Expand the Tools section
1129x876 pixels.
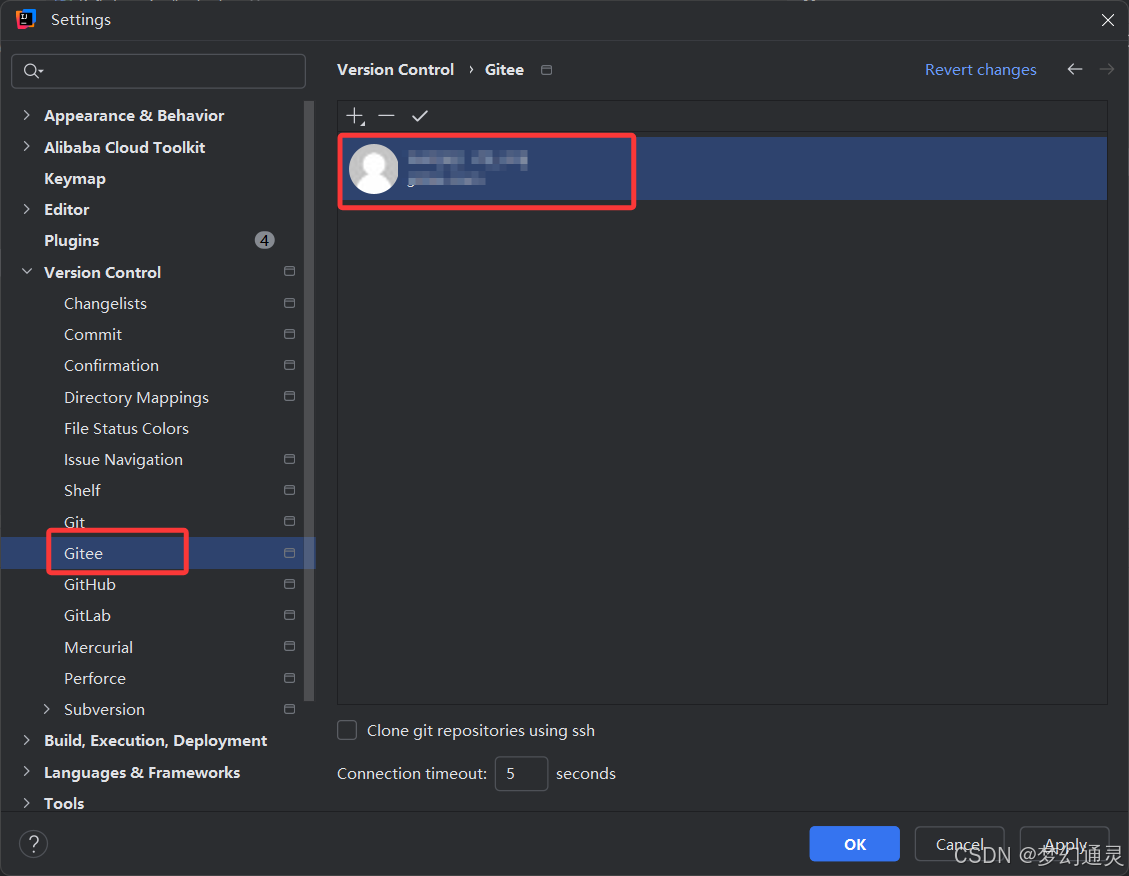coord(27,803)
